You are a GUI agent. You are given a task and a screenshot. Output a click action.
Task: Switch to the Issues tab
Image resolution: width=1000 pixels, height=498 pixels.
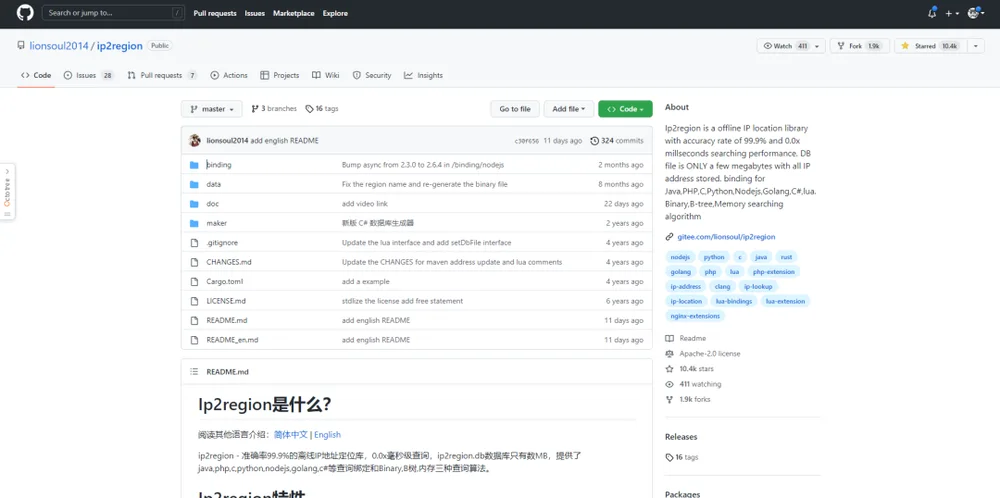[89, 75]
